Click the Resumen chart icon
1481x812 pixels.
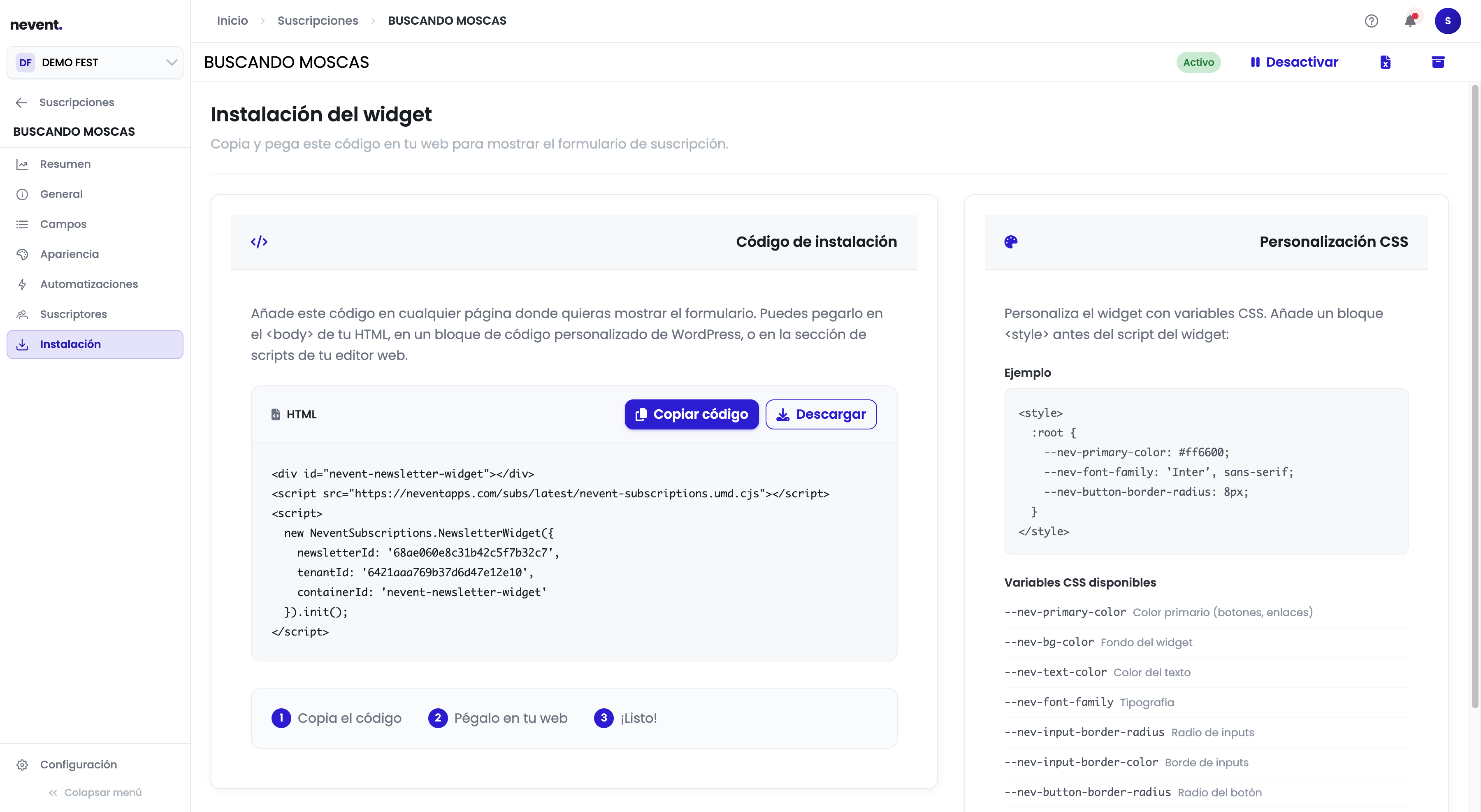(22, 165)
